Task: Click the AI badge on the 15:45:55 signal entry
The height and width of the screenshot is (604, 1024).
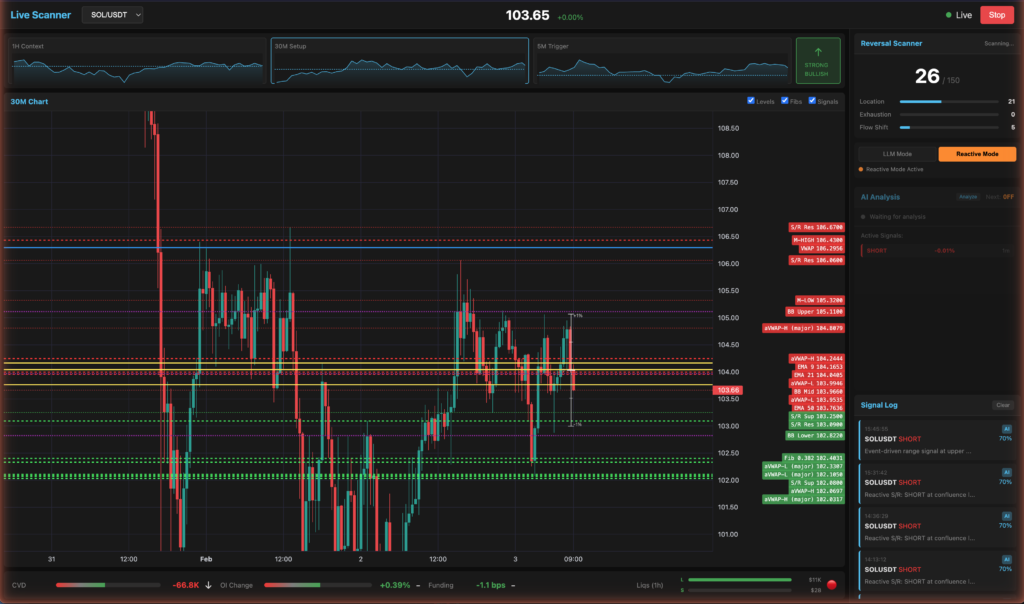Action: click(x=1006, y=428)
